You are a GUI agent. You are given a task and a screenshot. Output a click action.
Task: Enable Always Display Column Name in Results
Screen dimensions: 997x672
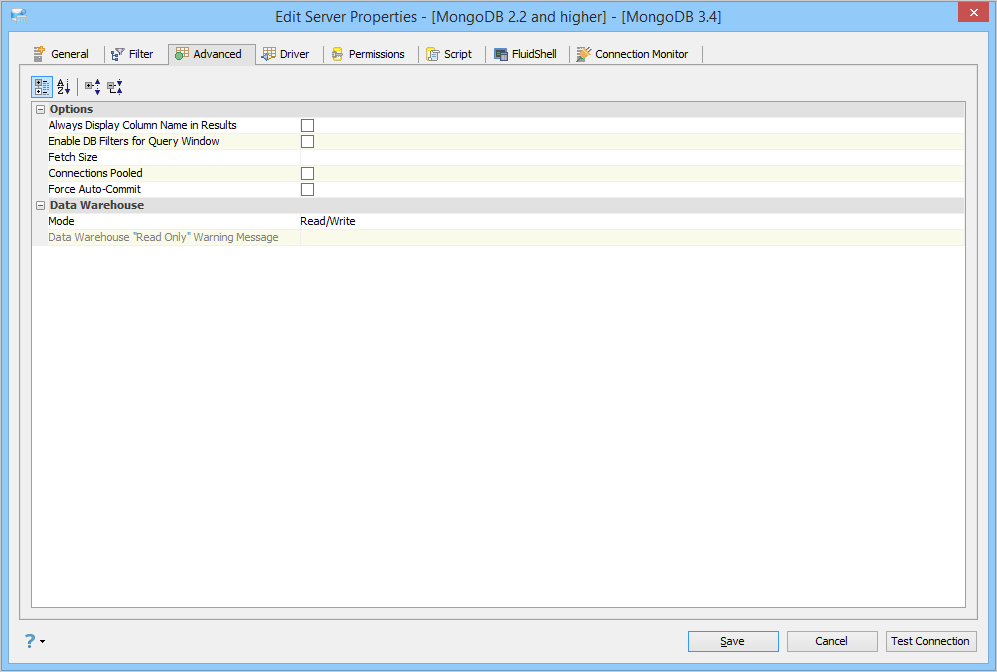tap(307, 125)
